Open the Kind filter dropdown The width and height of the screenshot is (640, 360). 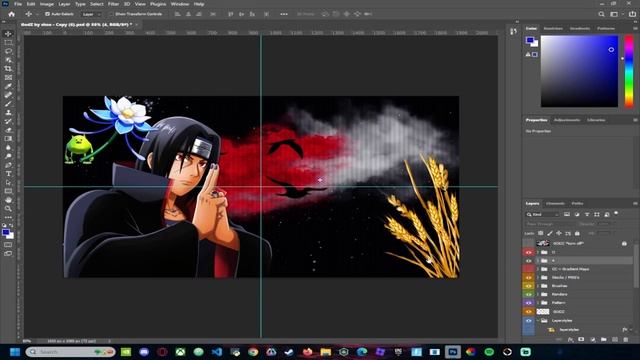click(542, 214)
